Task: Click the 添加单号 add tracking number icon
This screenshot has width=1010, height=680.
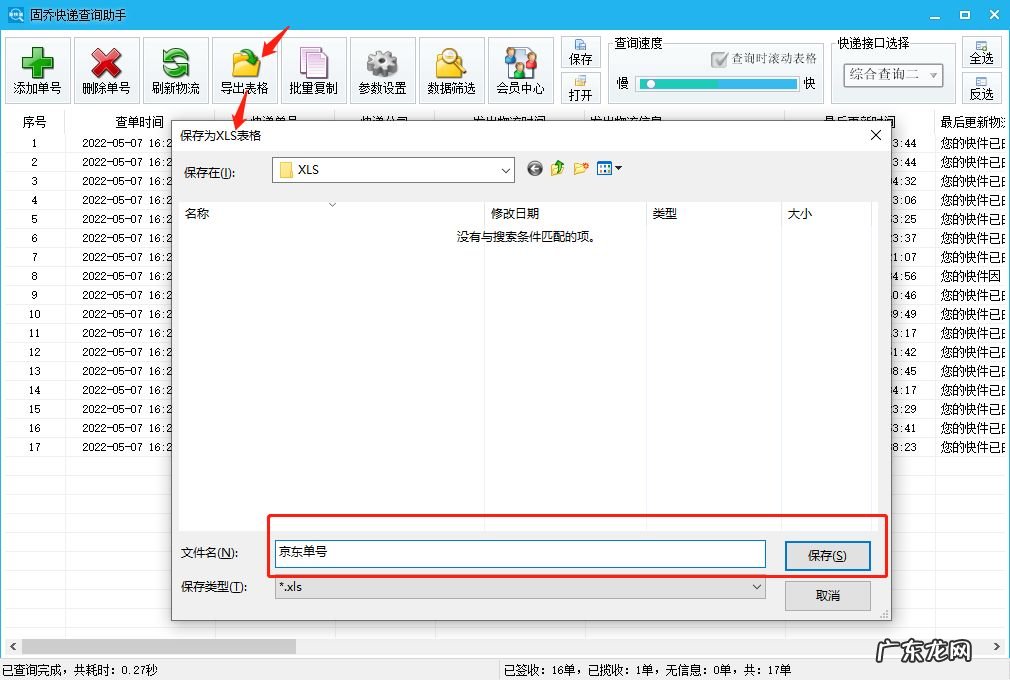Action: click(x=37, y=69)
